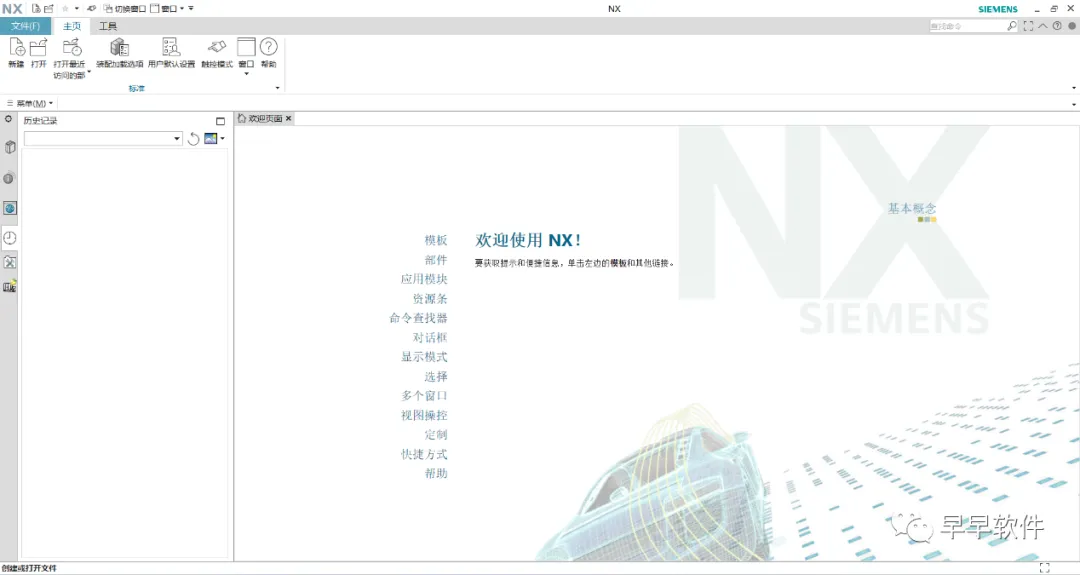Viewport: 1080px width, 575px height.
Task: Click the touch mode icon in quick-access bar
Action: pyautogui.click(x=91, y=9)
